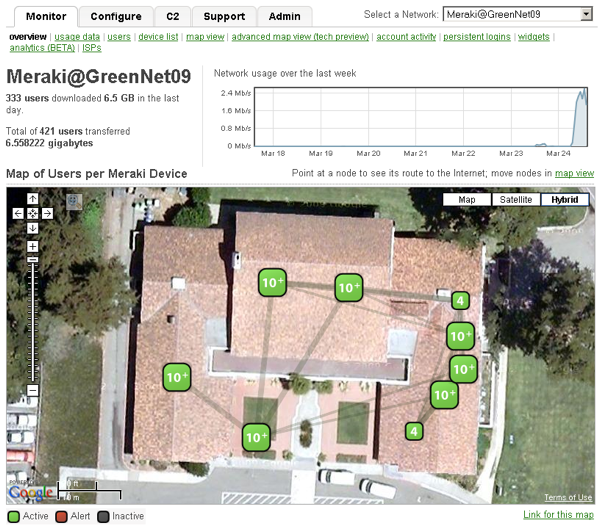Open the Support tab

click(x=224, y=16)
